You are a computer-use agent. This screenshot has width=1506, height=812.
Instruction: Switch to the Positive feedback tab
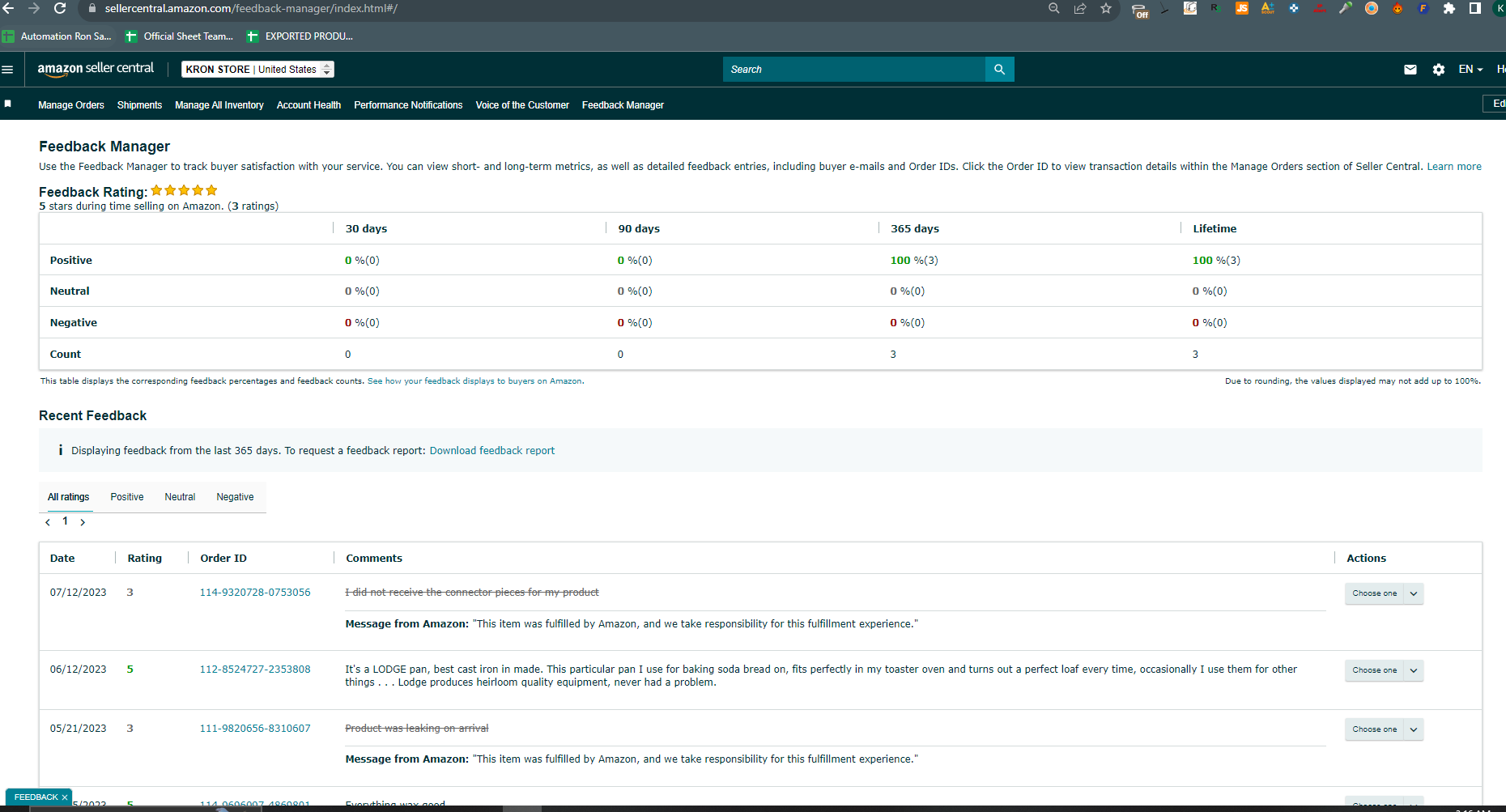[127, 497]
